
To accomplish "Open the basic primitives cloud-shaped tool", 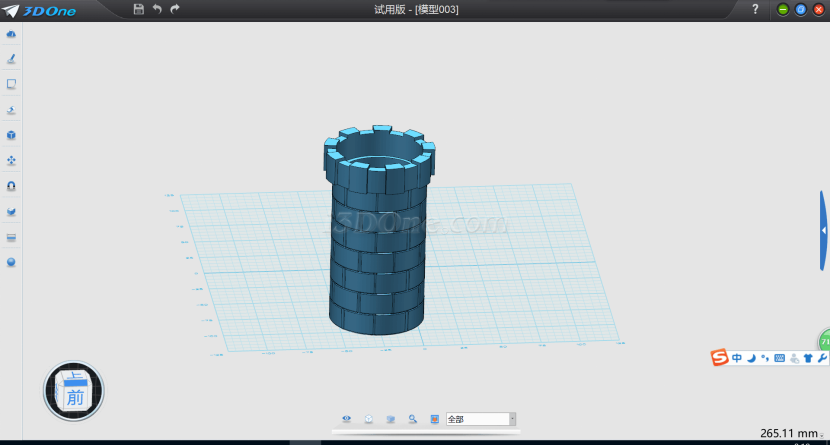I will 11,34.
